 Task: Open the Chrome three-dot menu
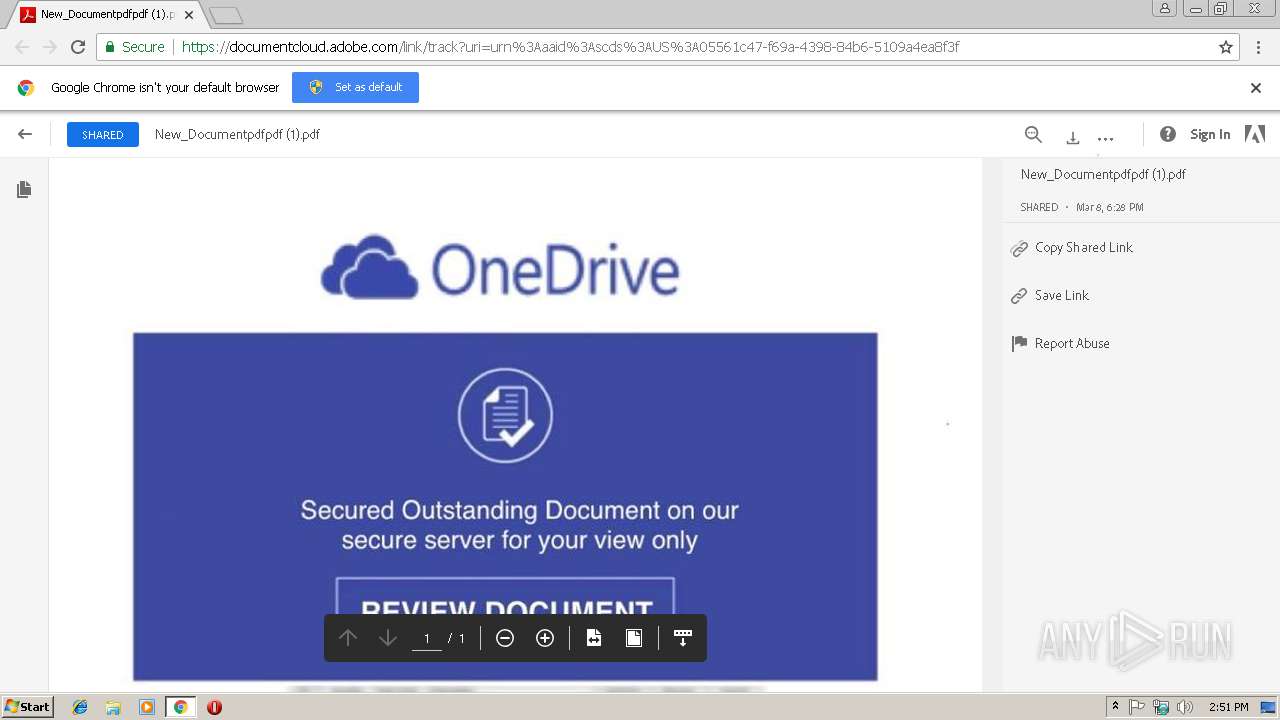(x=1258, y=47)
